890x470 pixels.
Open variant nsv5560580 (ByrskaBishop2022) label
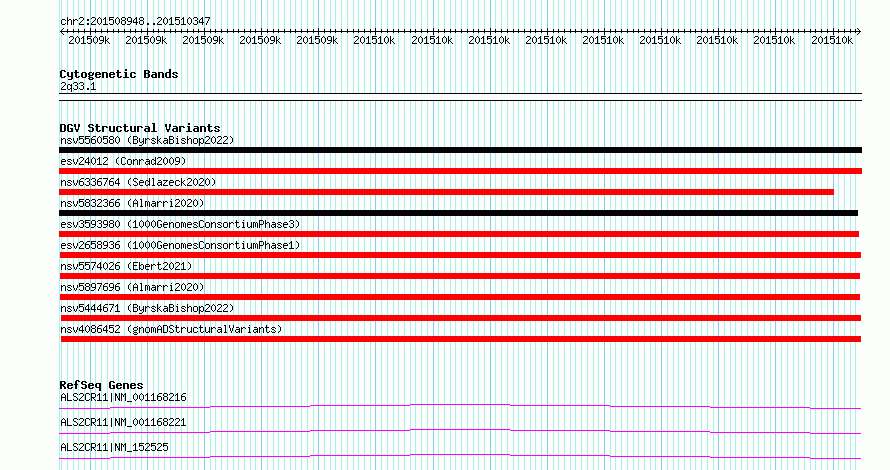coord(147,140)
